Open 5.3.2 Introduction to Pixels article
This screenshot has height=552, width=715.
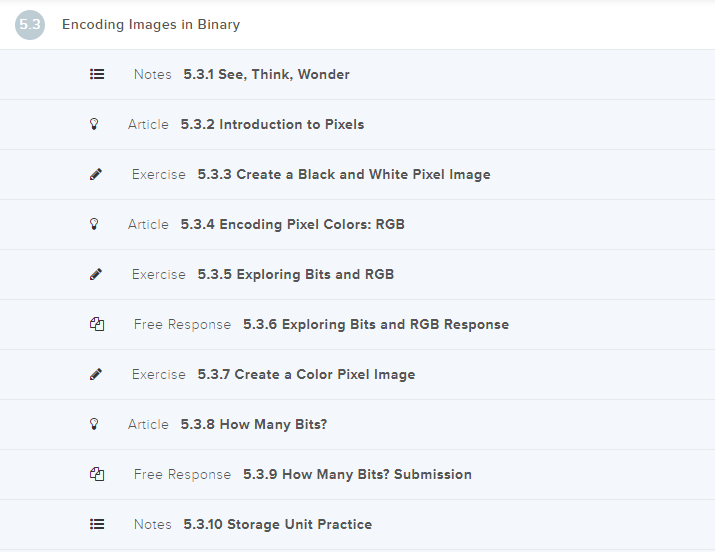pos(272,124)
